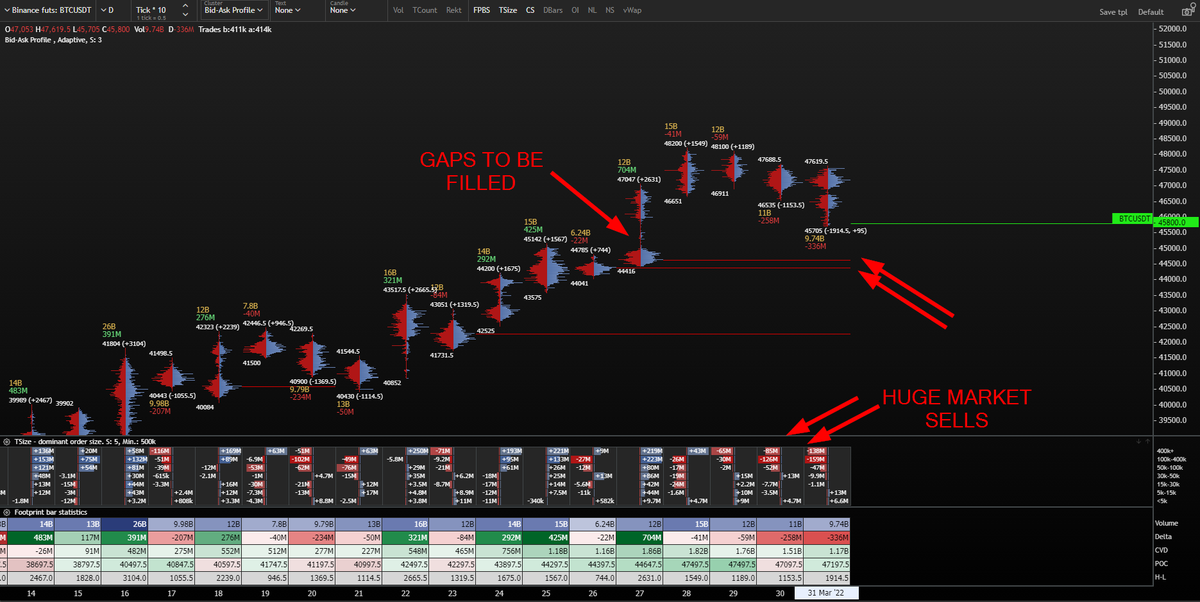
Task: Decrease the Tick * 10 multiplier
Action: pos(183,14)
